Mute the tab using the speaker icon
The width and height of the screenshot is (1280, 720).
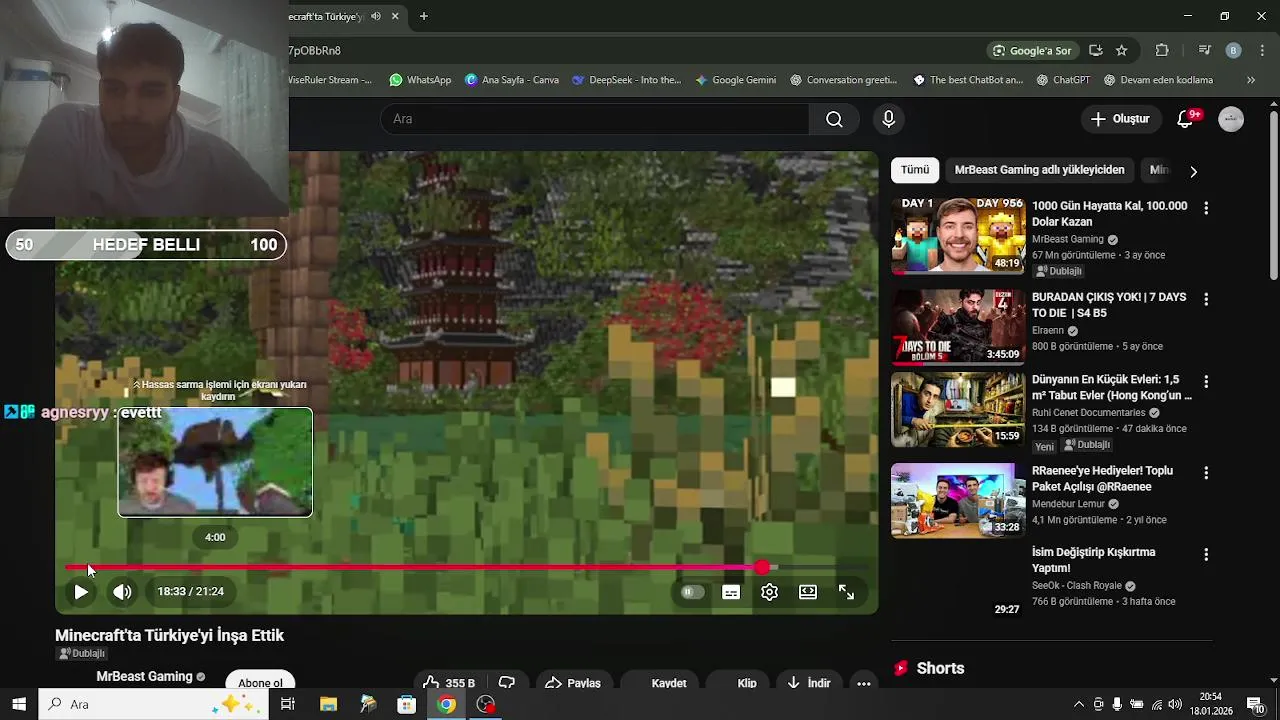click(x=375, y=16)
